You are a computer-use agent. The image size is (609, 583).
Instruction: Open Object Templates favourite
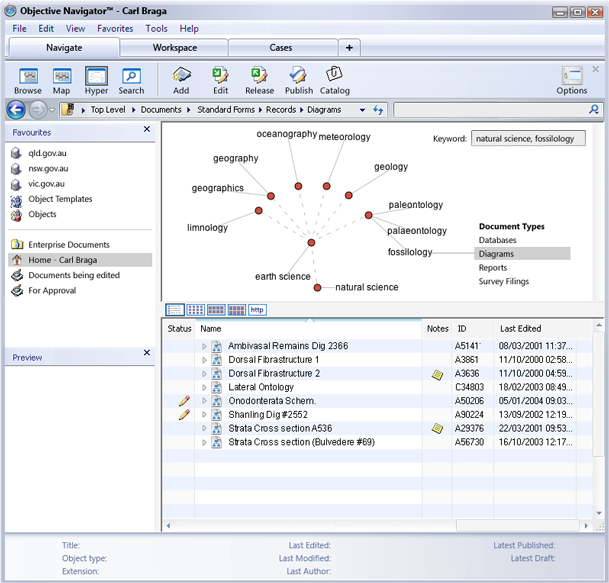(60, 199)
